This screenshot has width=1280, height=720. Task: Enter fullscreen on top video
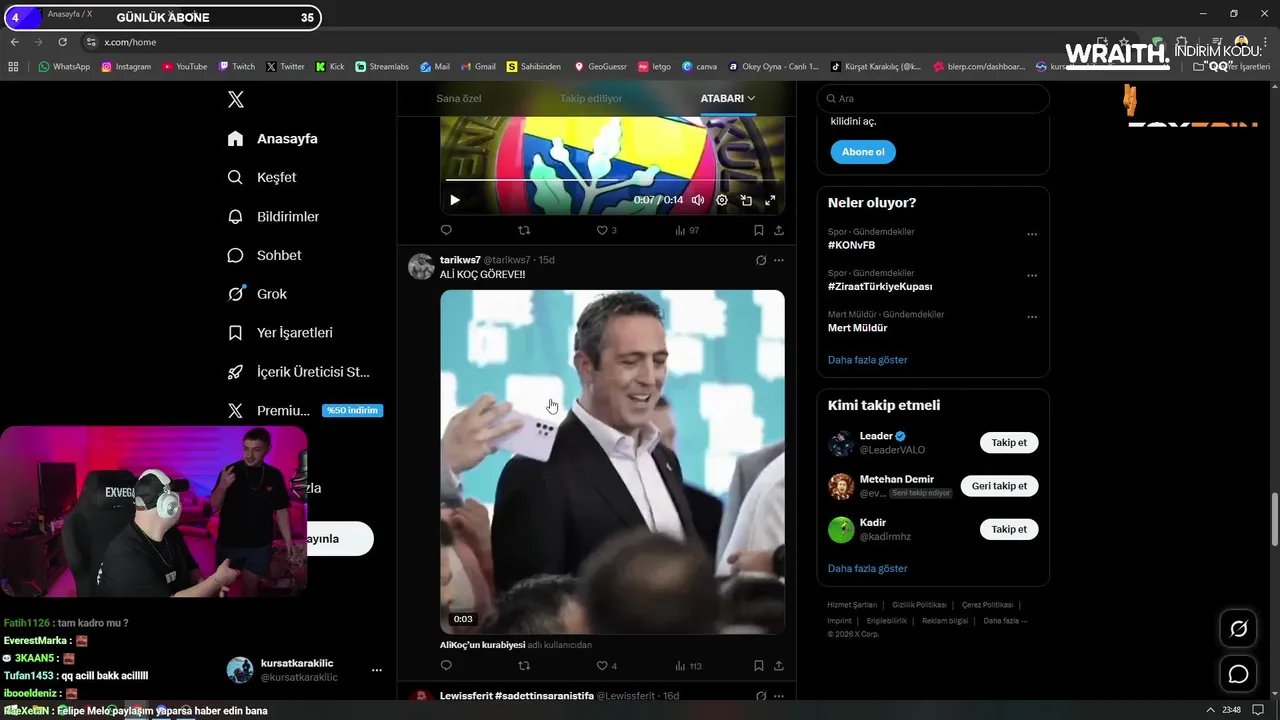click(770, 200)
